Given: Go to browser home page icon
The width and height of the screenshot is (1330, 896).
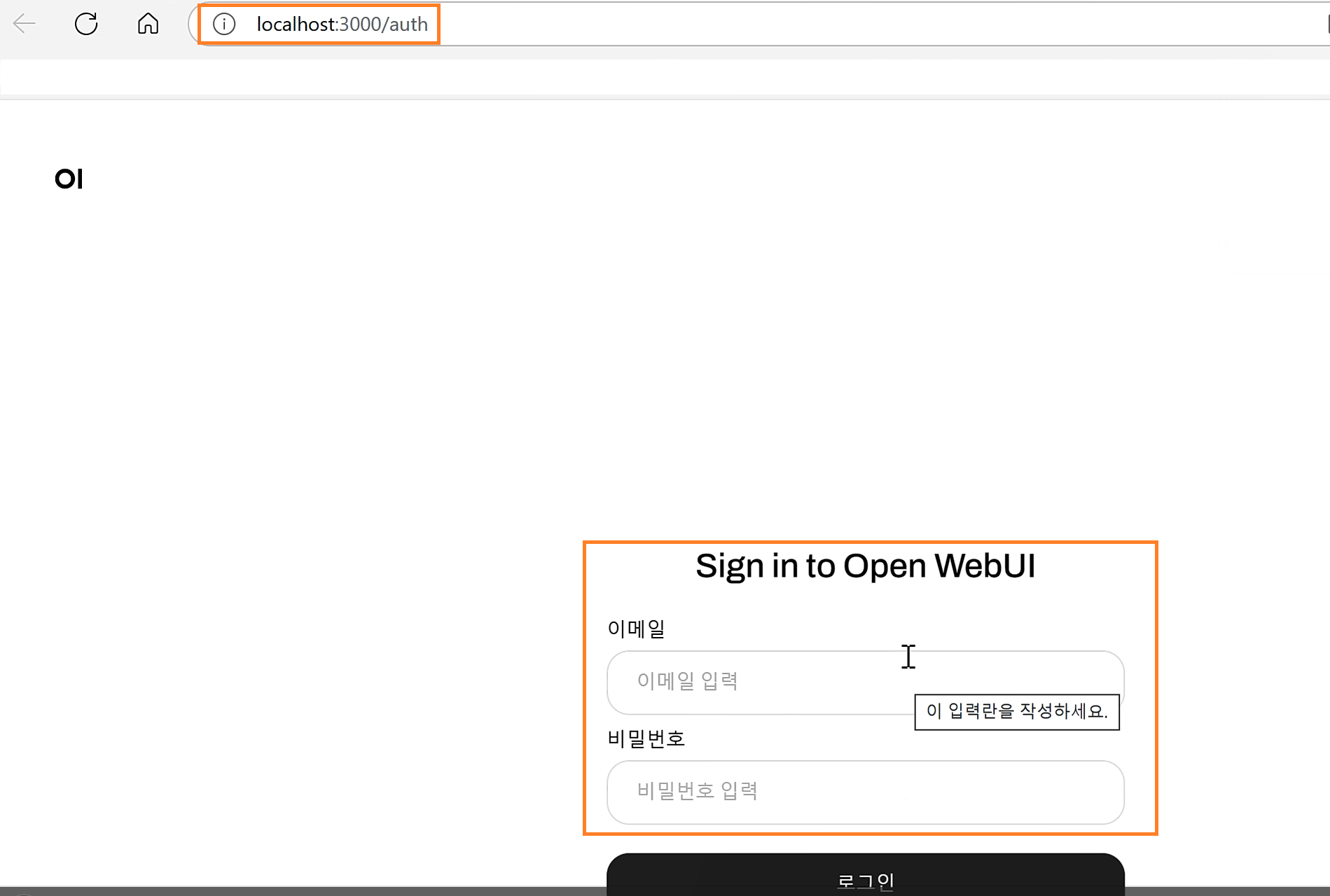Looking at the screenshot, I should [148, 24].
